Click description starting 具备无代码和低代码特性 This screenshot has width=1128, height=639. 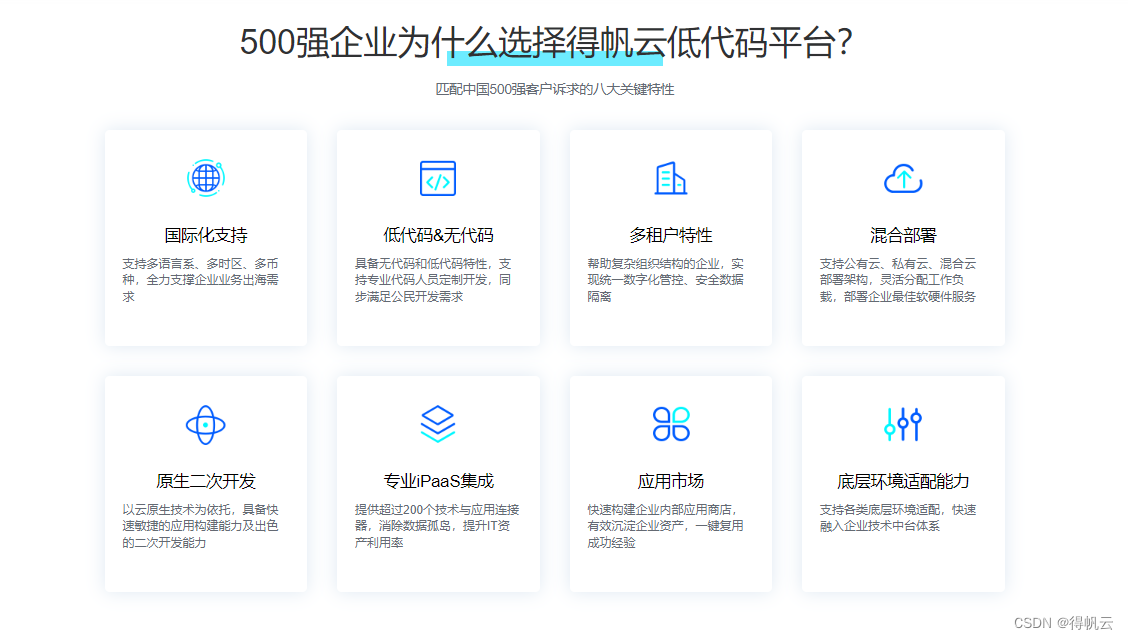(433, 280)
